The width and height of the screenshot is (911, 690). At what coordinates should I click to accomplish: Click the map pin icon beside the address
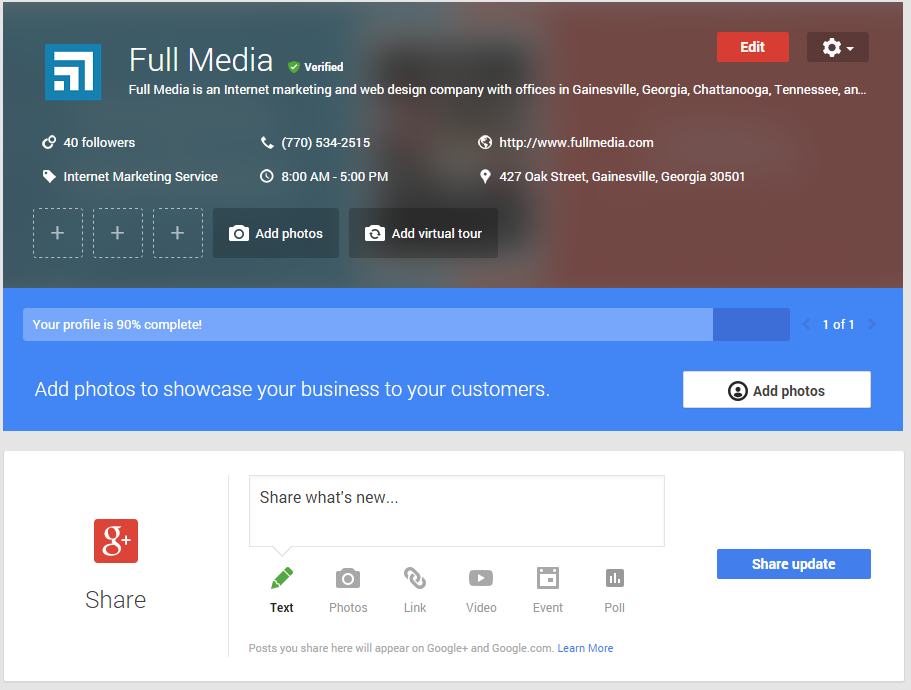[485, 177]
